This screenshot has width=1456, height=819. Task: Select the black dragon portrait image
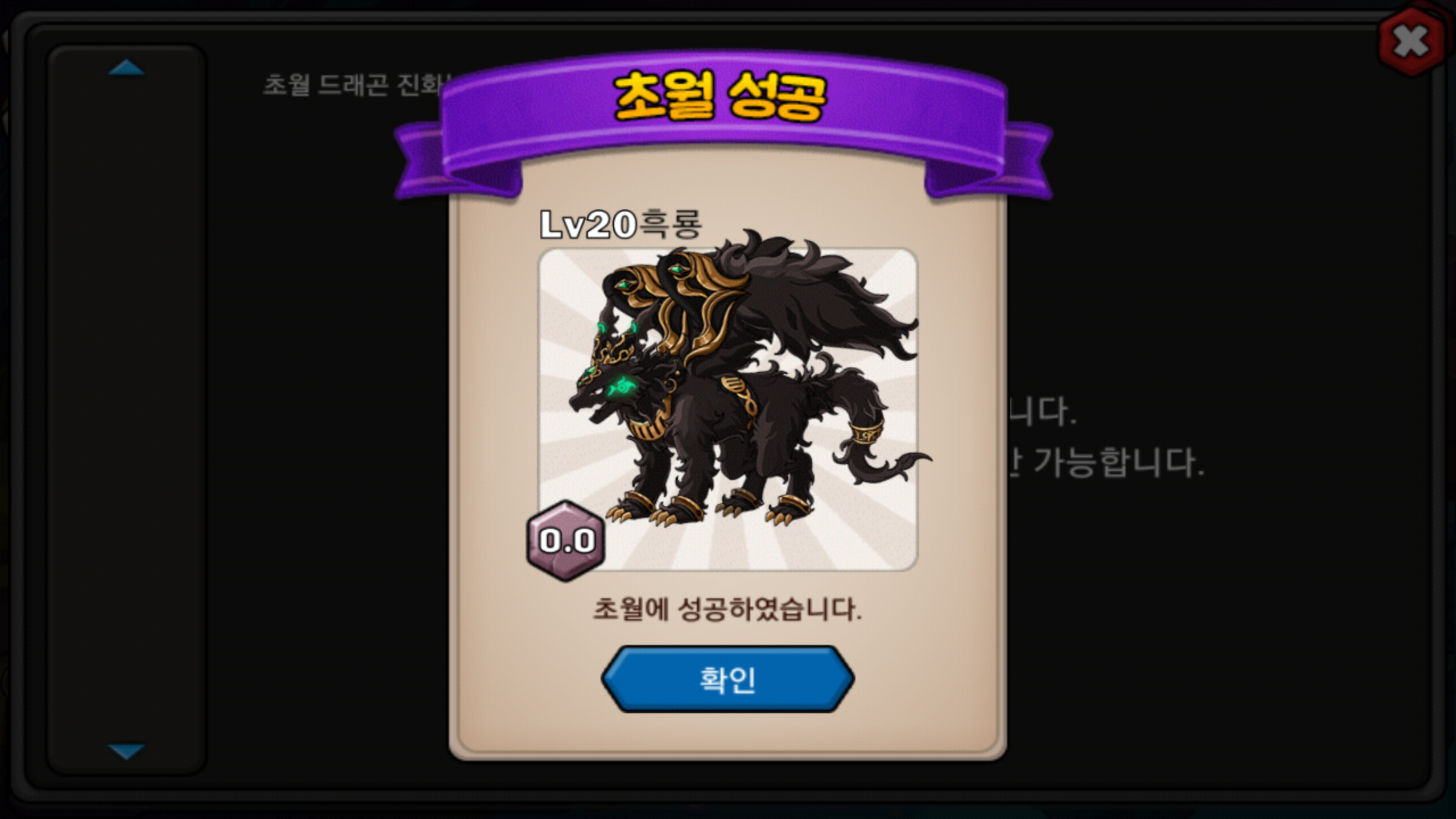coord(728,409)
